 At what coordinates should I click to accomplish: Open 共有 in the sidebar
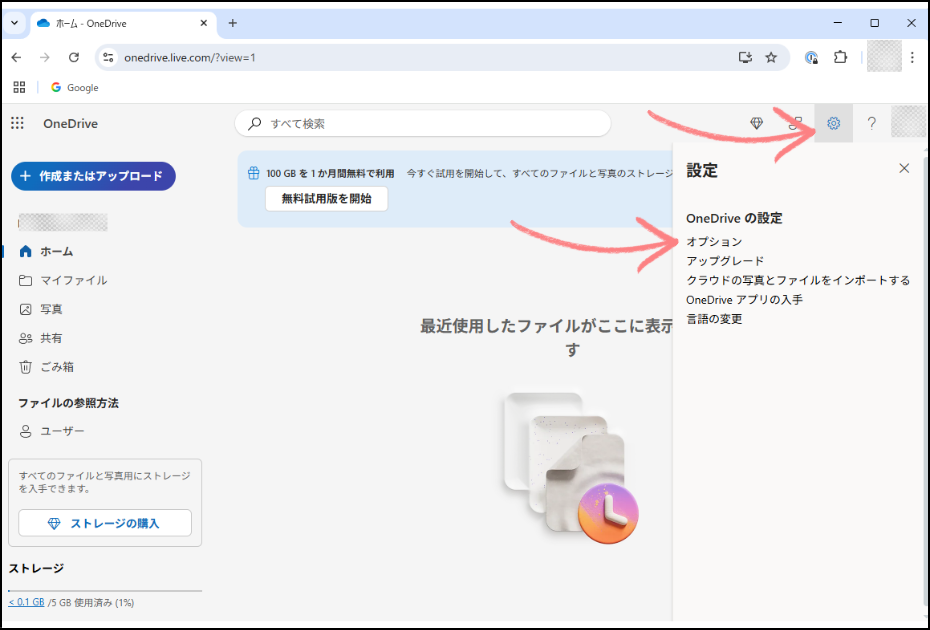tap(41, 338)
